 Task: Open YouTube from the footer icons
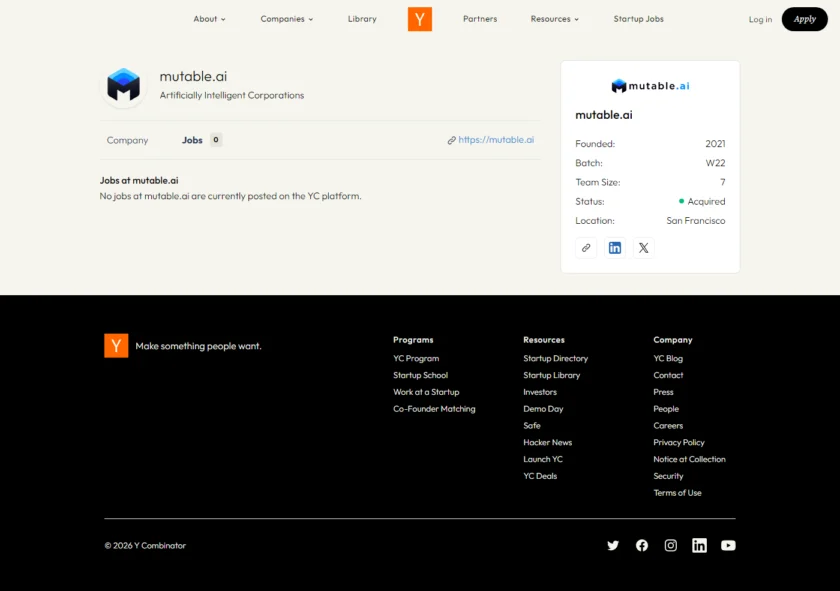[x=728, y=545]
